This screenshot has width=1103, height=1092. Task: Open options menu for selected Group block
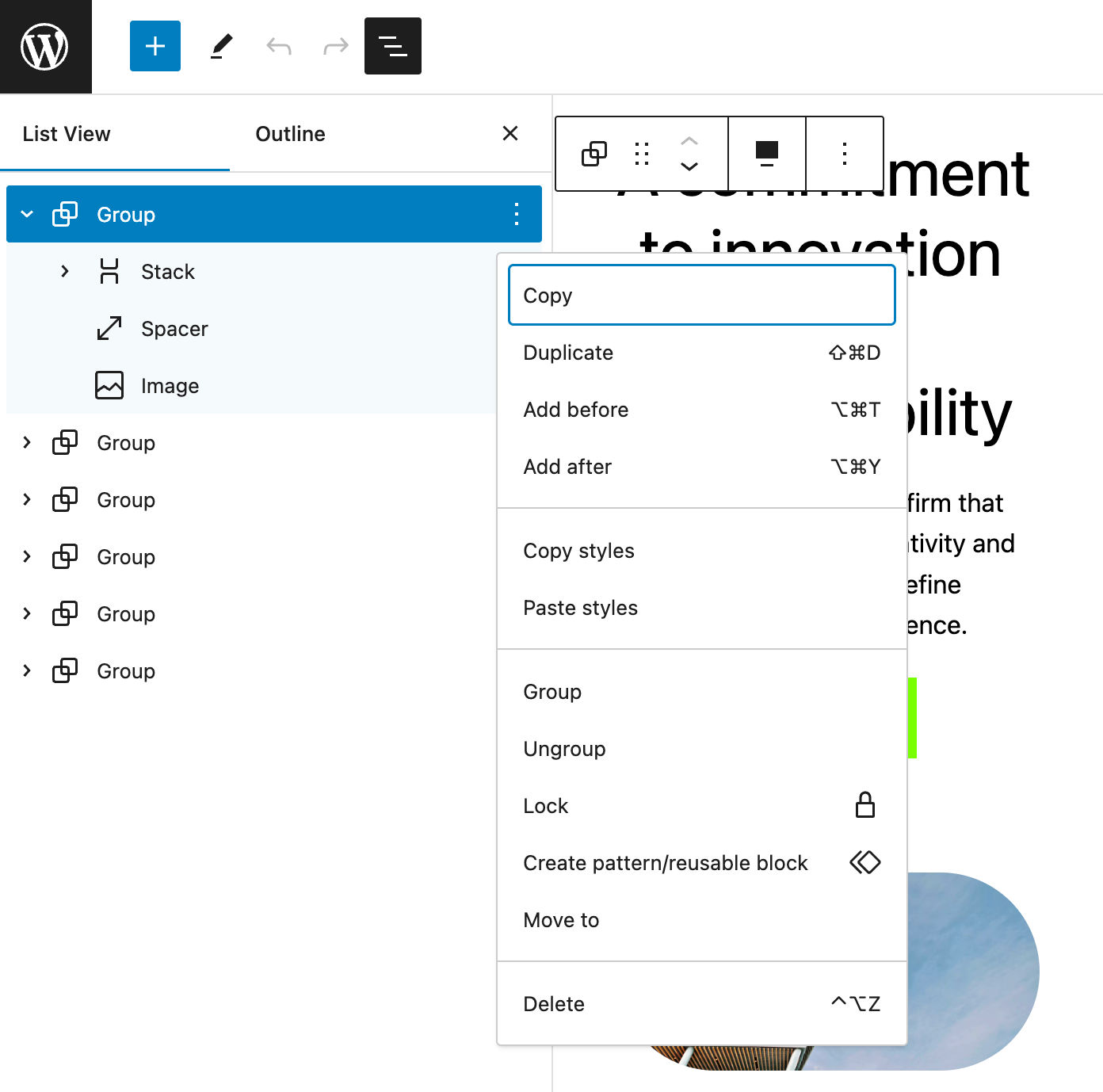[516, 214]
